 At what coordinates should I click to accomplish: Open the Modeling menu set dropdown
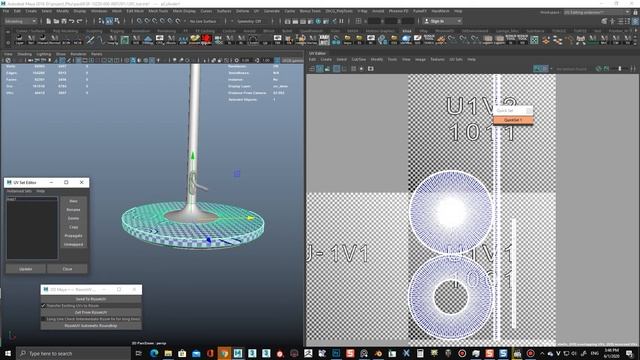pyautogui.click(x=20, y=21)
